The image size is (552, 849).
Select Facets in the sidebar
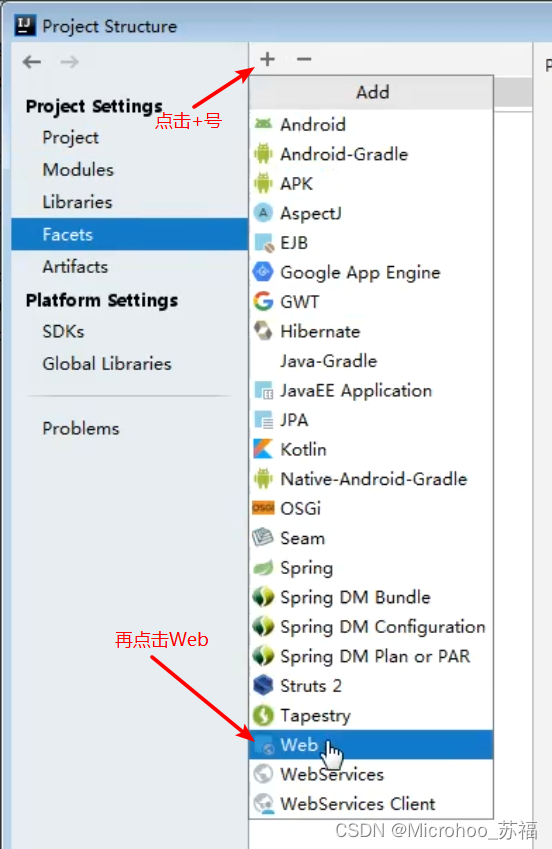point(129,234)
